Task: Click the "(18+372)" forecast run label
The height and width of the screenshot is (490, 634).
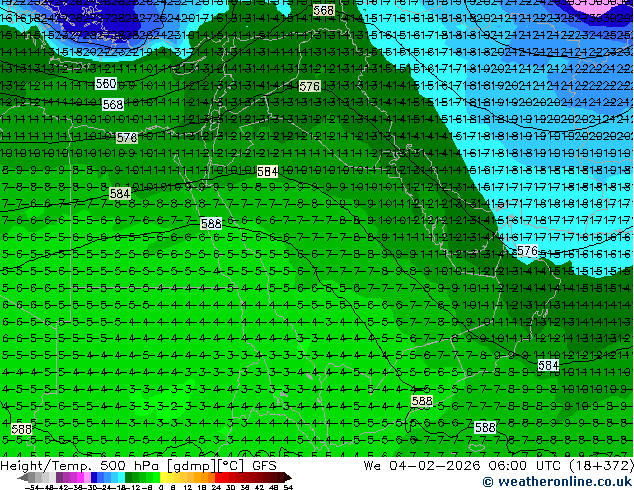Action: click(602, 466)
